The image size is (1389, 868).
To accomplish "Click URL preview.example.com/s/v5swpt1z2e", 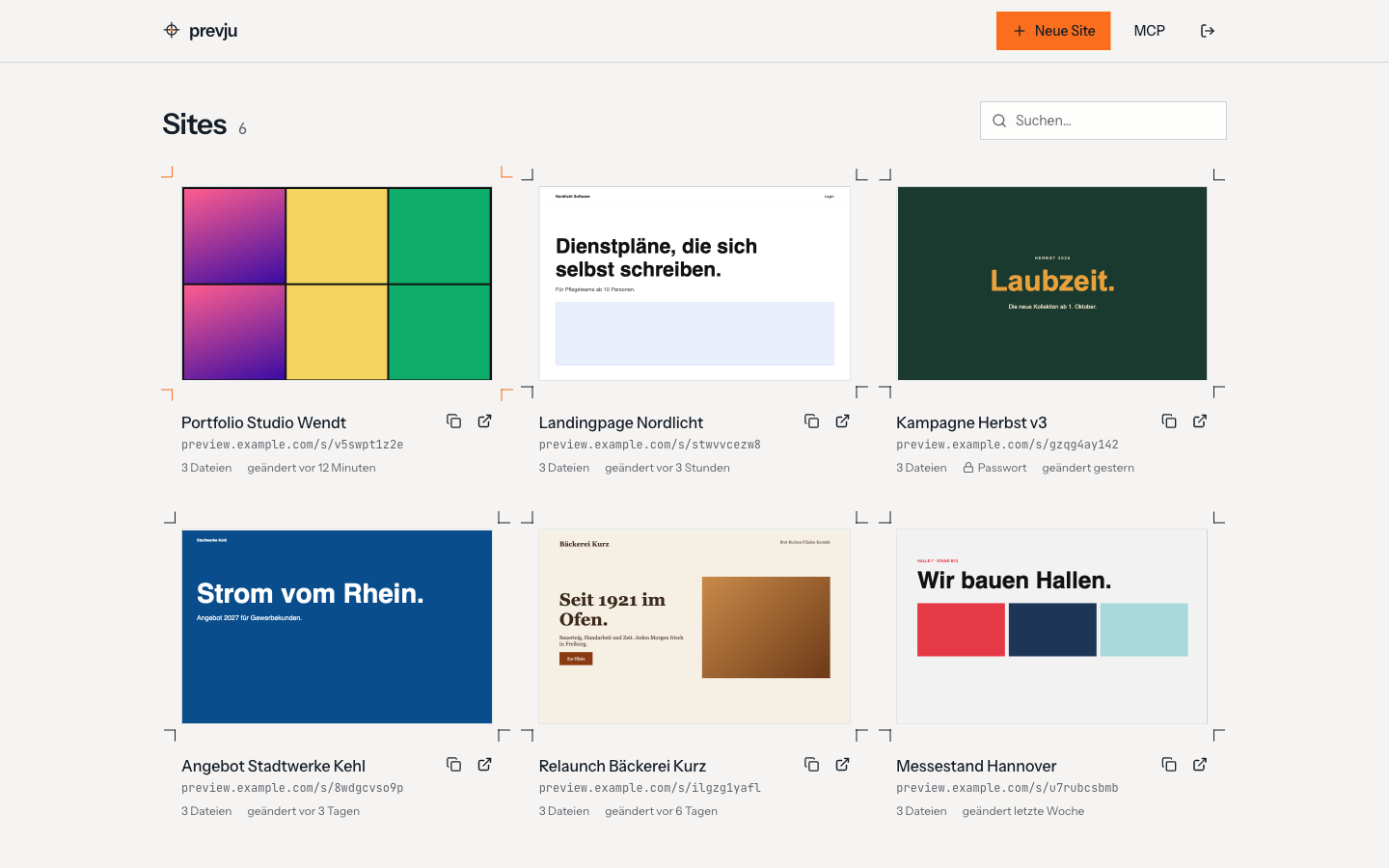I will [x=292, y=445].
